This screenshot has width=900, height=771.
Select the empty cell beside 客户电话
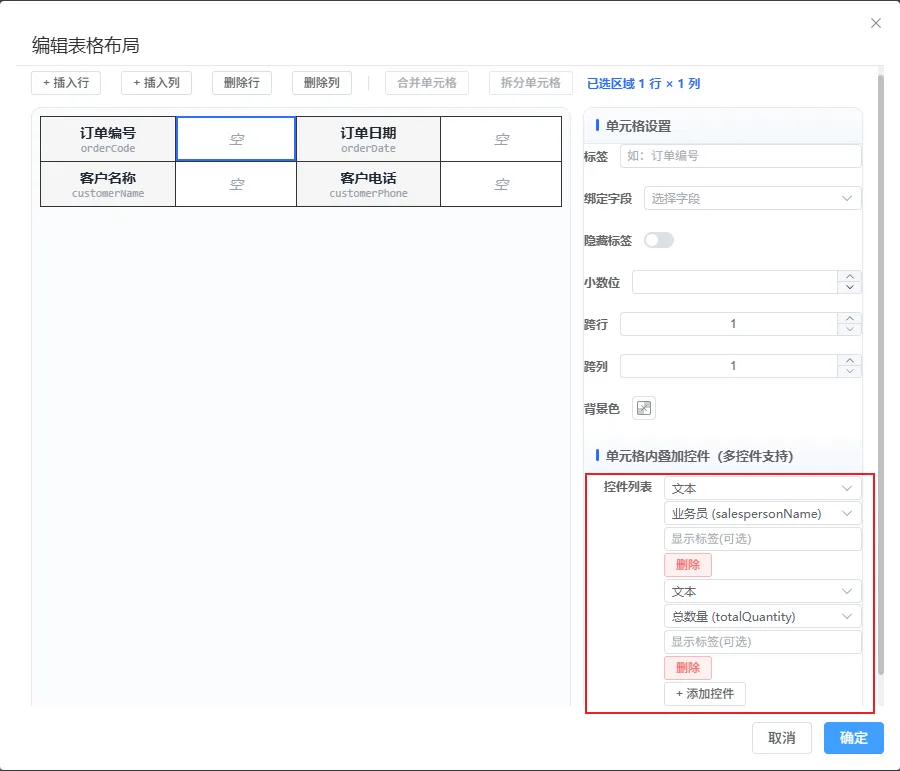501,184
